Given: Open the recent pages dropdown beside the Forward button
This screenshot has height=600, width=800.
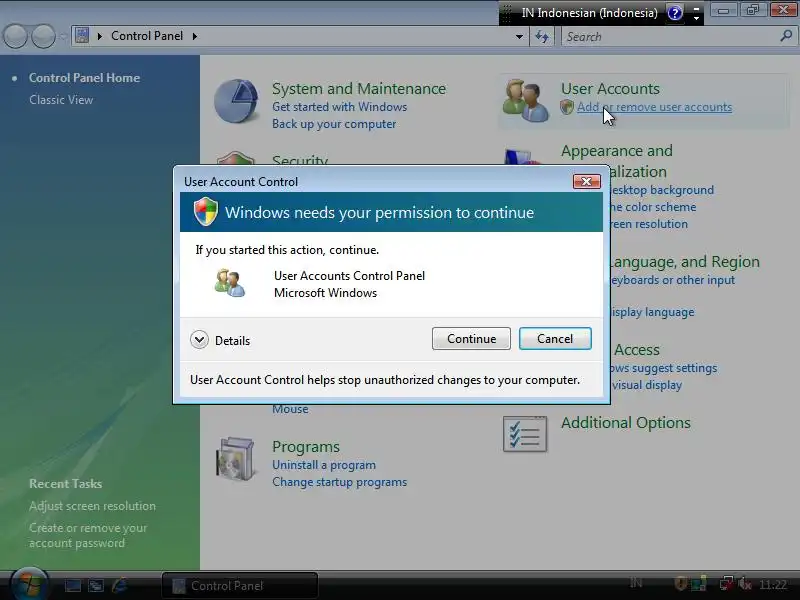Looking at the screenshot, I should click(x=62, y=36).
